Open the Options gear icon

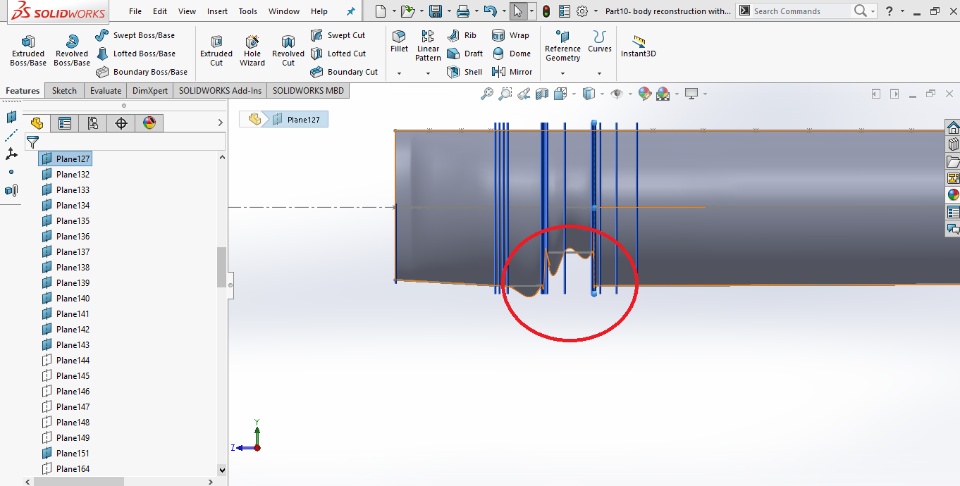pyautogui.click(x=582, y=11)
